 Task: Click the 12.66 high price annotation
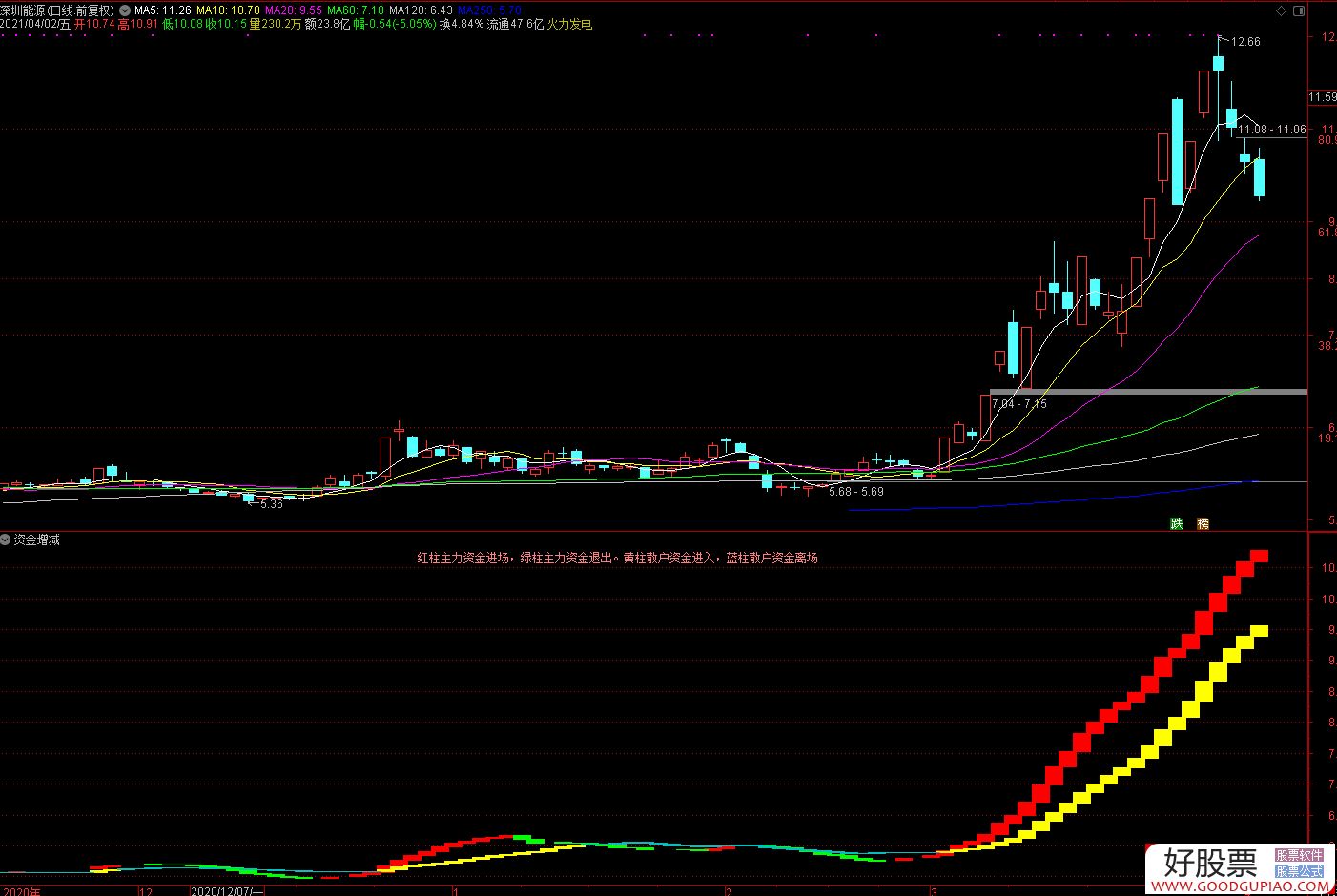[1245, 42]
